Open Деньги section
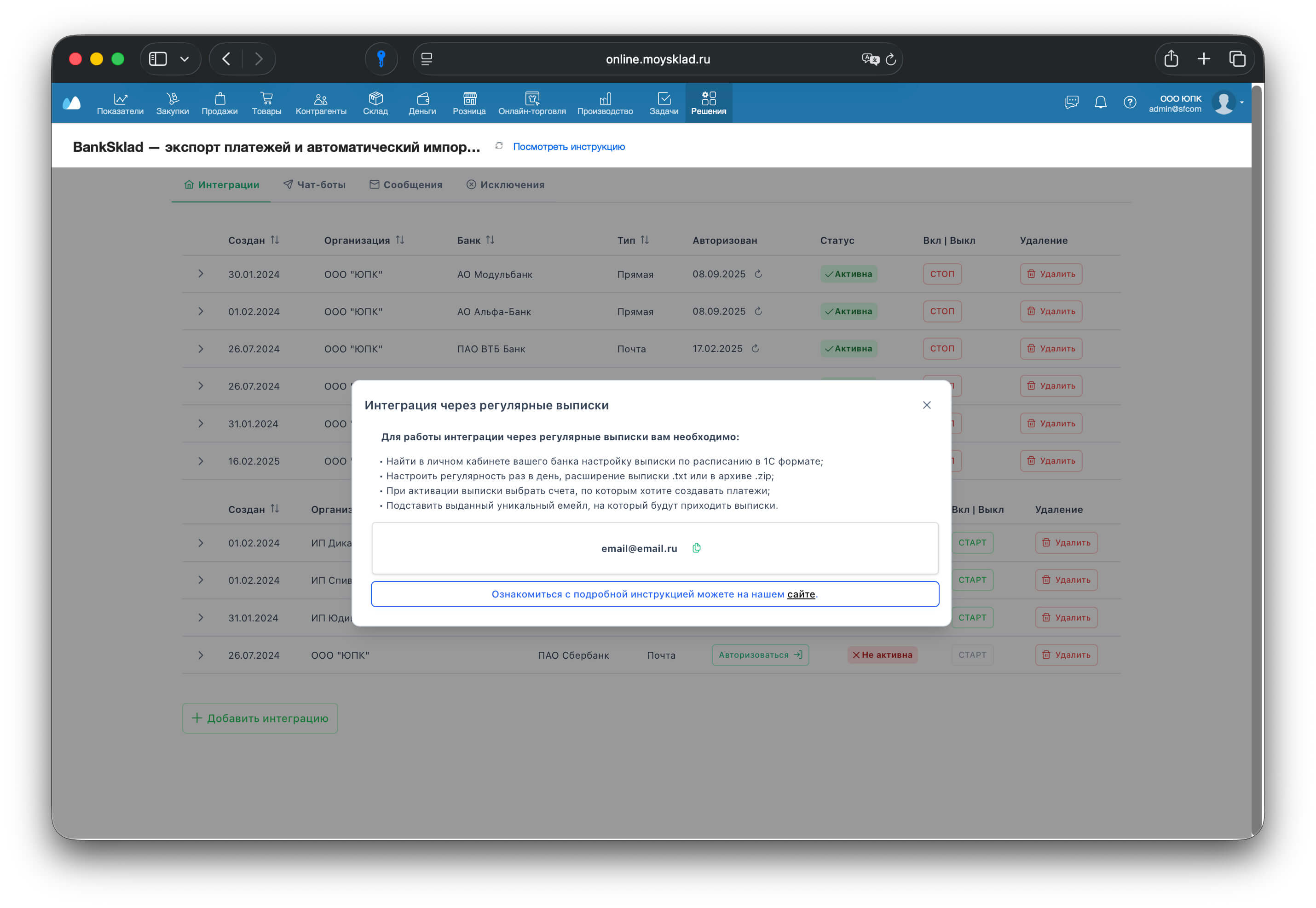Screen dimensions: 1316x908 click(422, 103)
